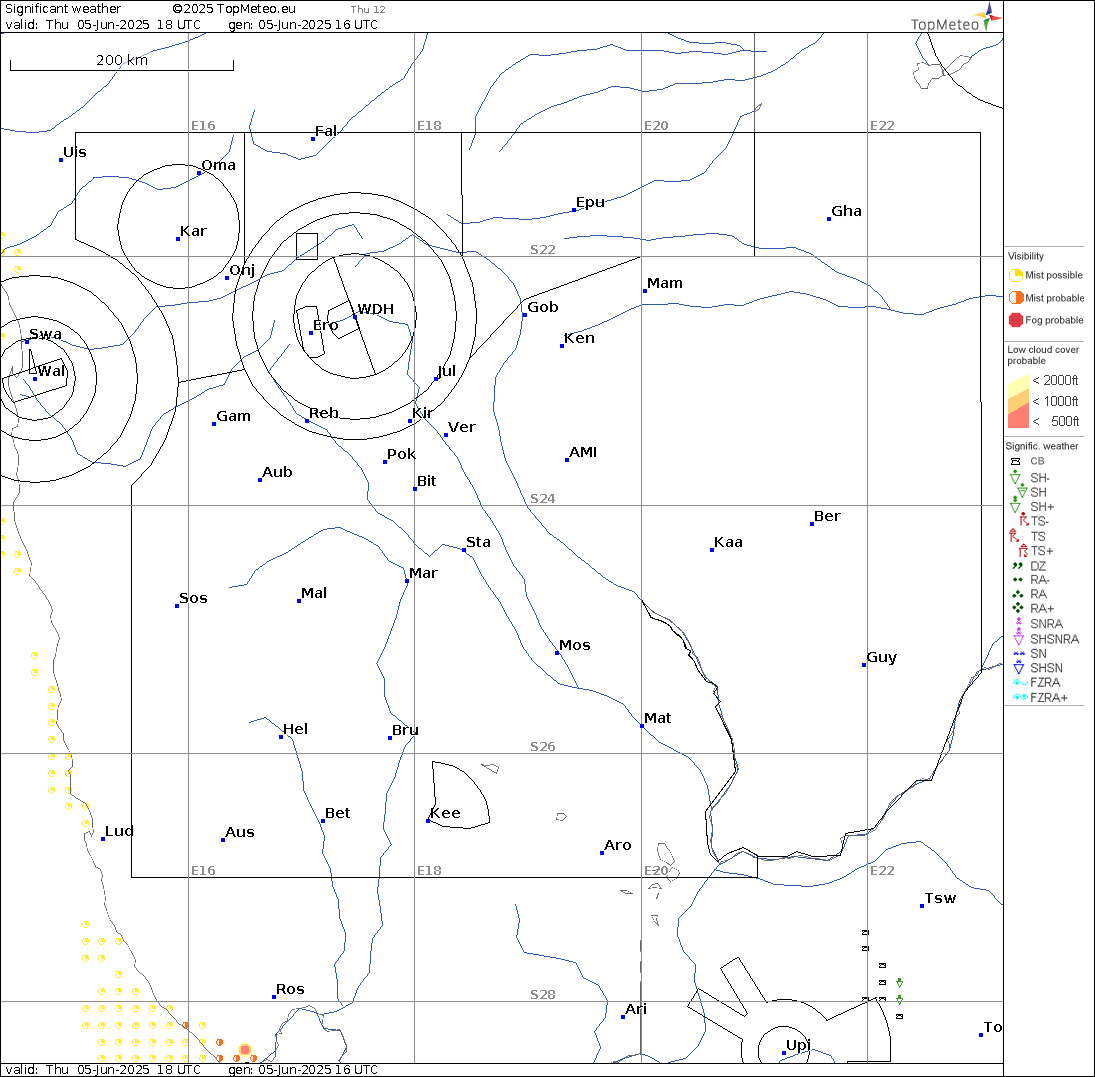
Task: Click the FZRA freezing rain symbol
Action: [x=1020, y=682]
